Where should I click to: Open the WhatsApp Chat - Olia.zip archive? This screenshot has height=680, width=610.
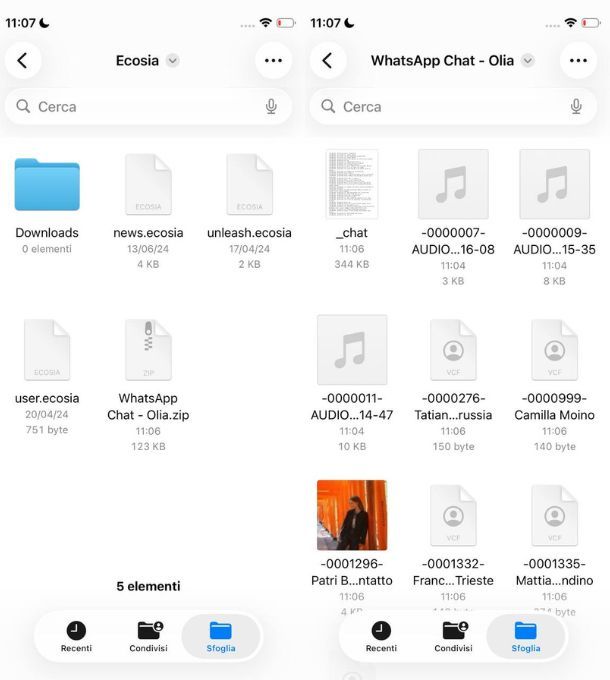(148, 350)
